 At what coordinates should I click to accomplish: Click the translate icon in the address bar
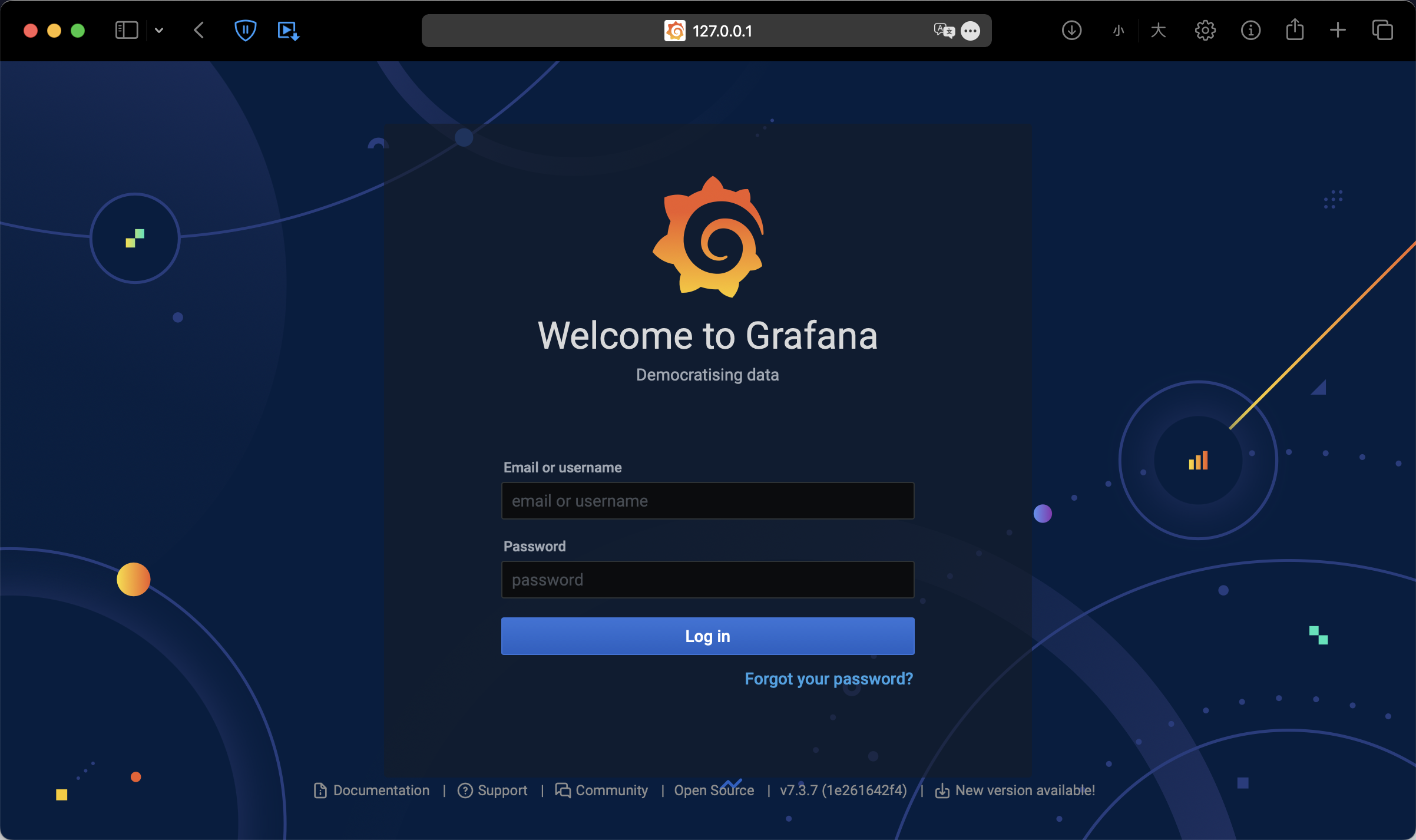(x=943, y=30)
